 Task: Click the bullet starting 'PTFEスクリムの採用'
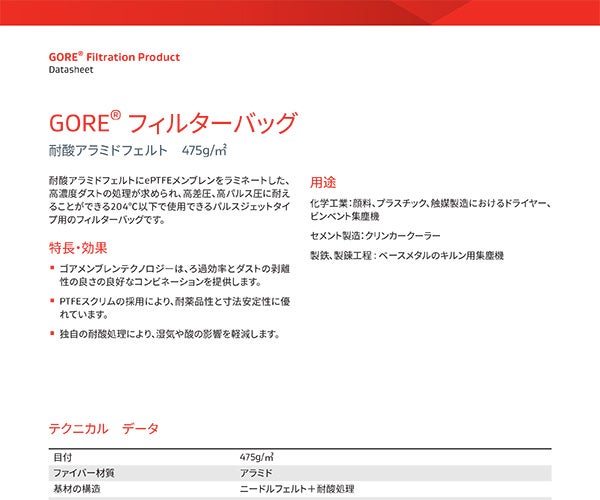tap(174, 308)
